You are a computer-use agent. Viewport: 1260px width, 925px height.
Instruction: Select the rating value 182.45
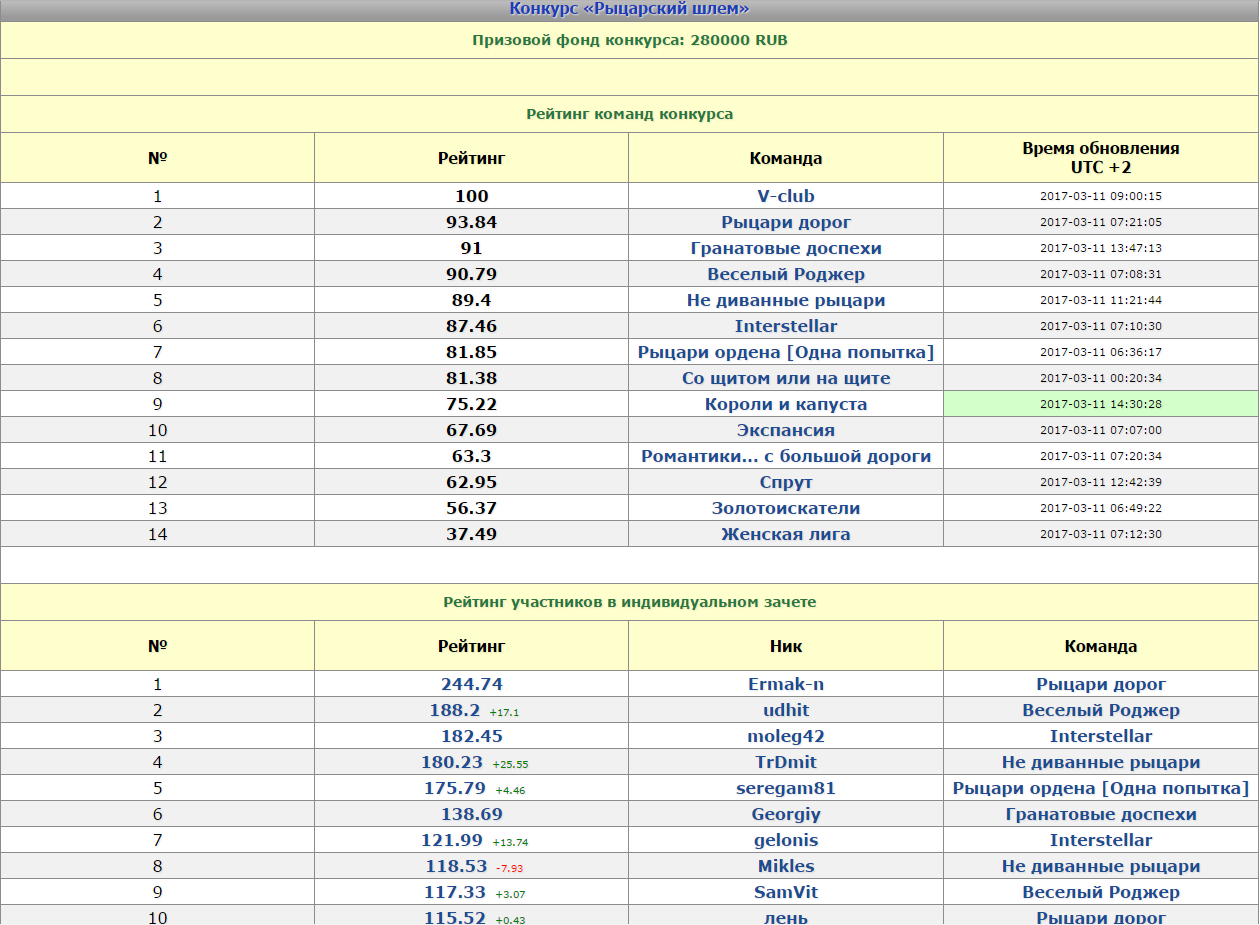[x=472, y=736]
